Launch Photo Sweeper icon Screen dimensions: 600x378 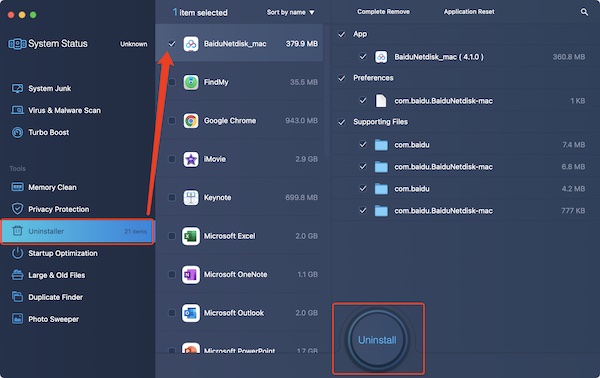pos(17,319)
